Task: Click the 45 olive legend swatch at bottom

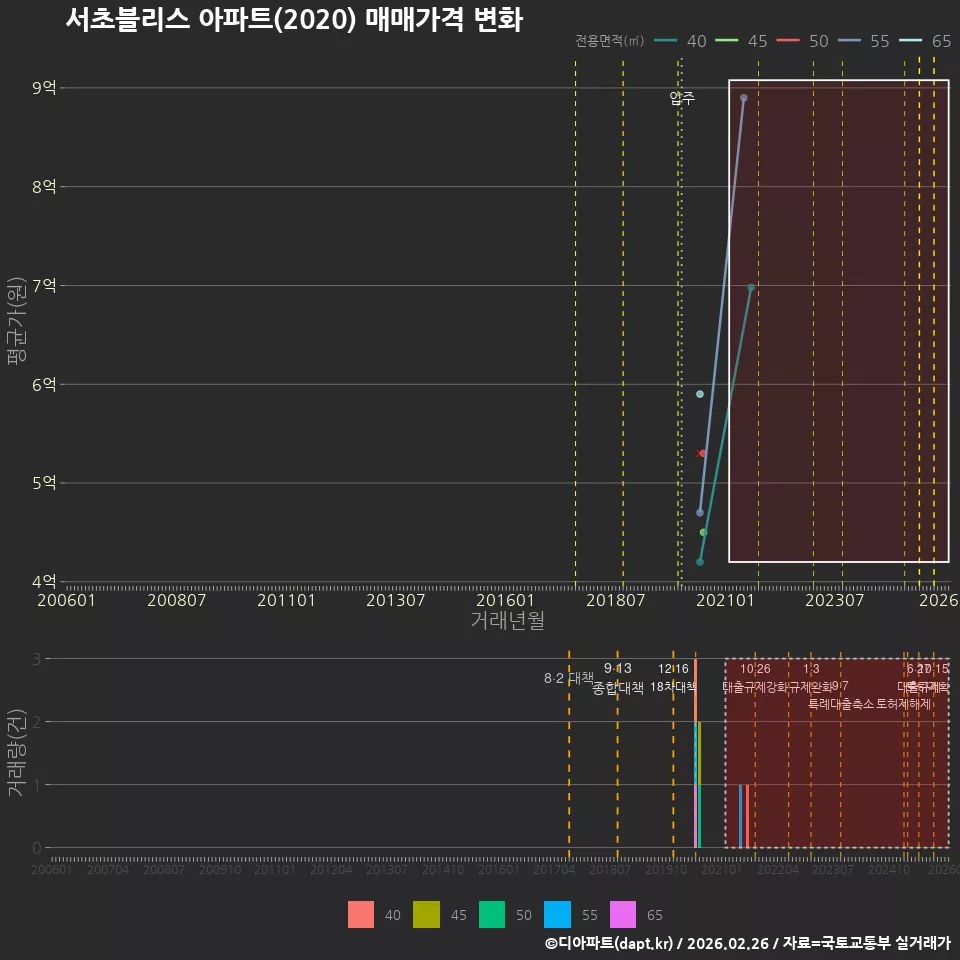Action: 426,915
